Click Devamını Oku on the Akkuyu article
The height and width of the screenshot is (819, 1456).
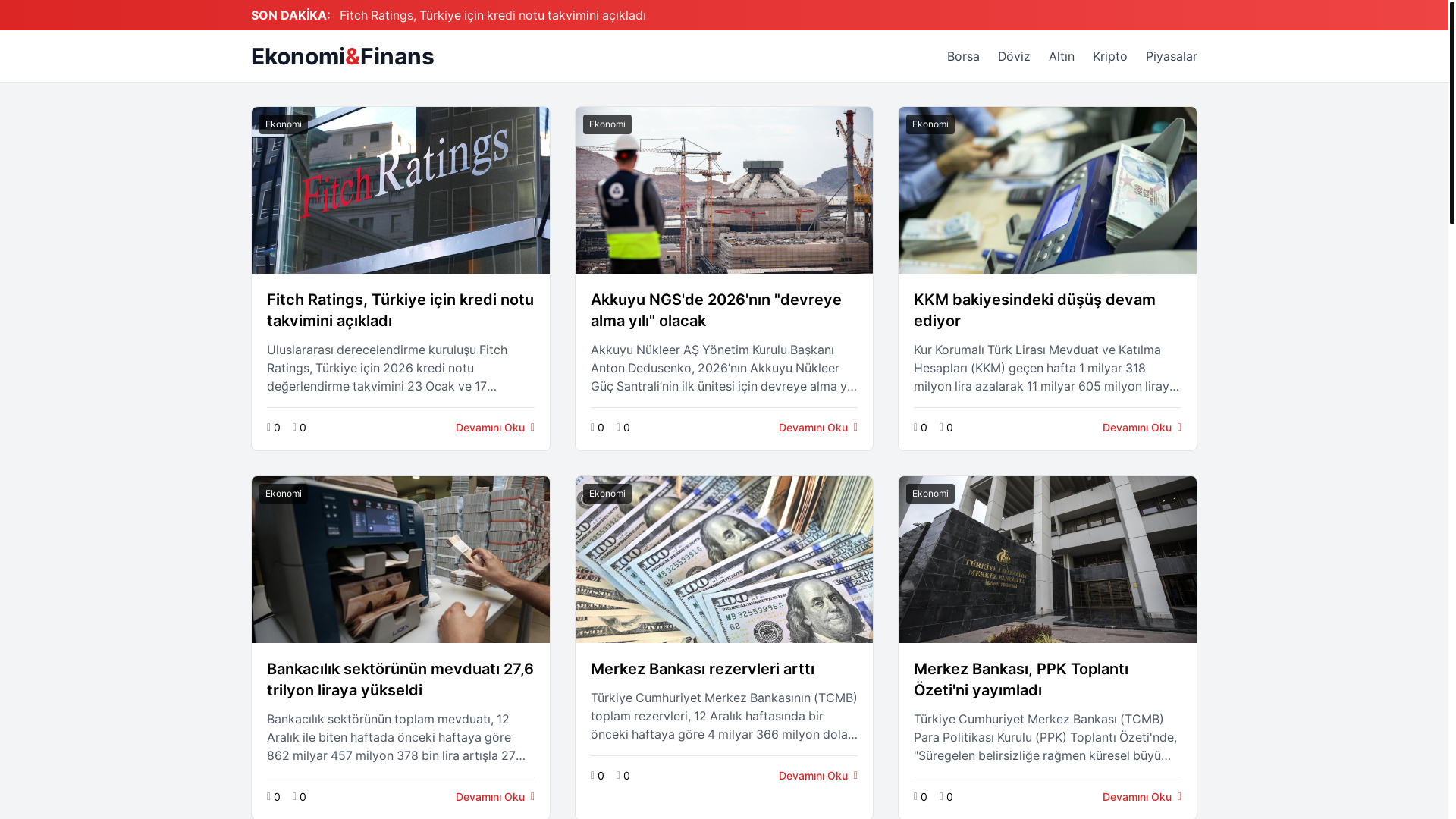pos(818,428)
